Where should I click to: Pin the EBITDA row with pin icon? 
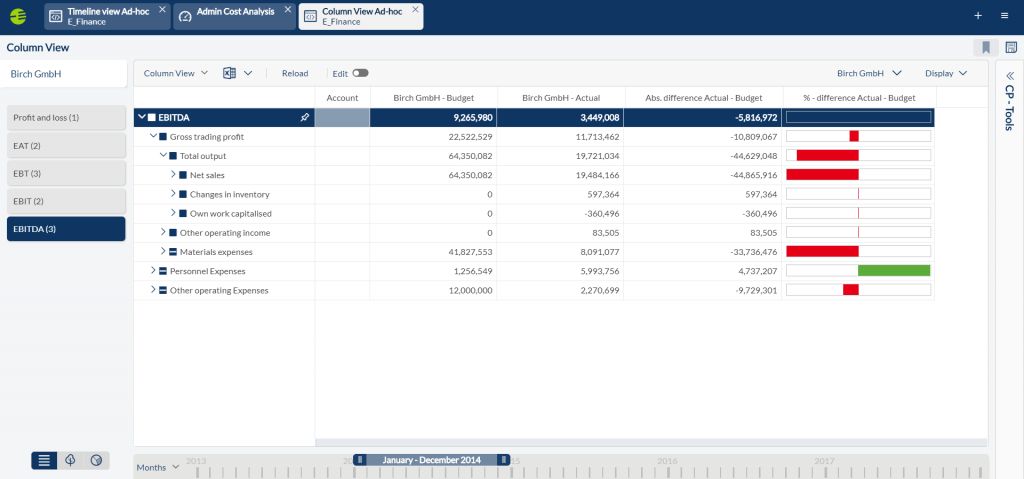click(304, 118)
